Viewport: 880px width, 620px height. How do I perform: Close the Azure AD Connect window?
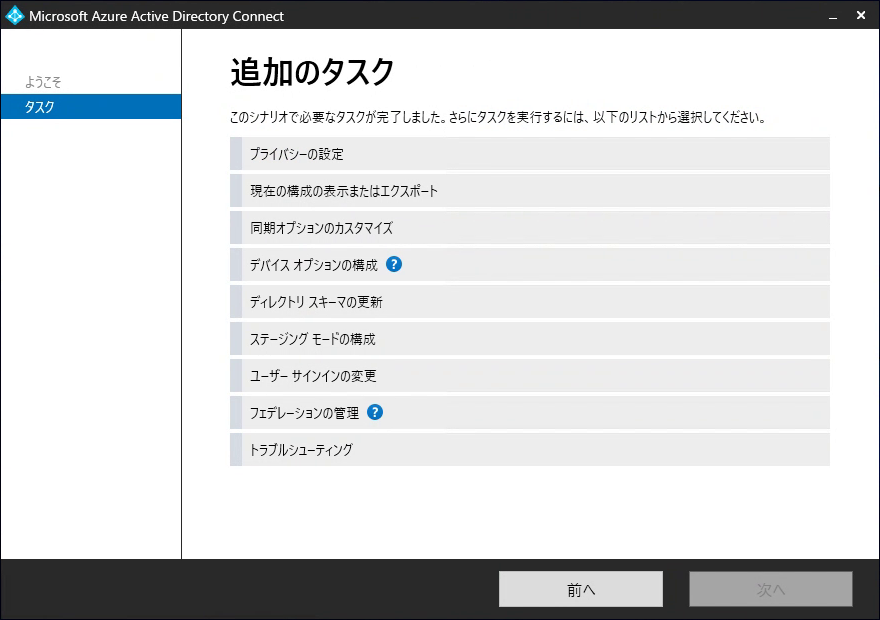point(861,16)
